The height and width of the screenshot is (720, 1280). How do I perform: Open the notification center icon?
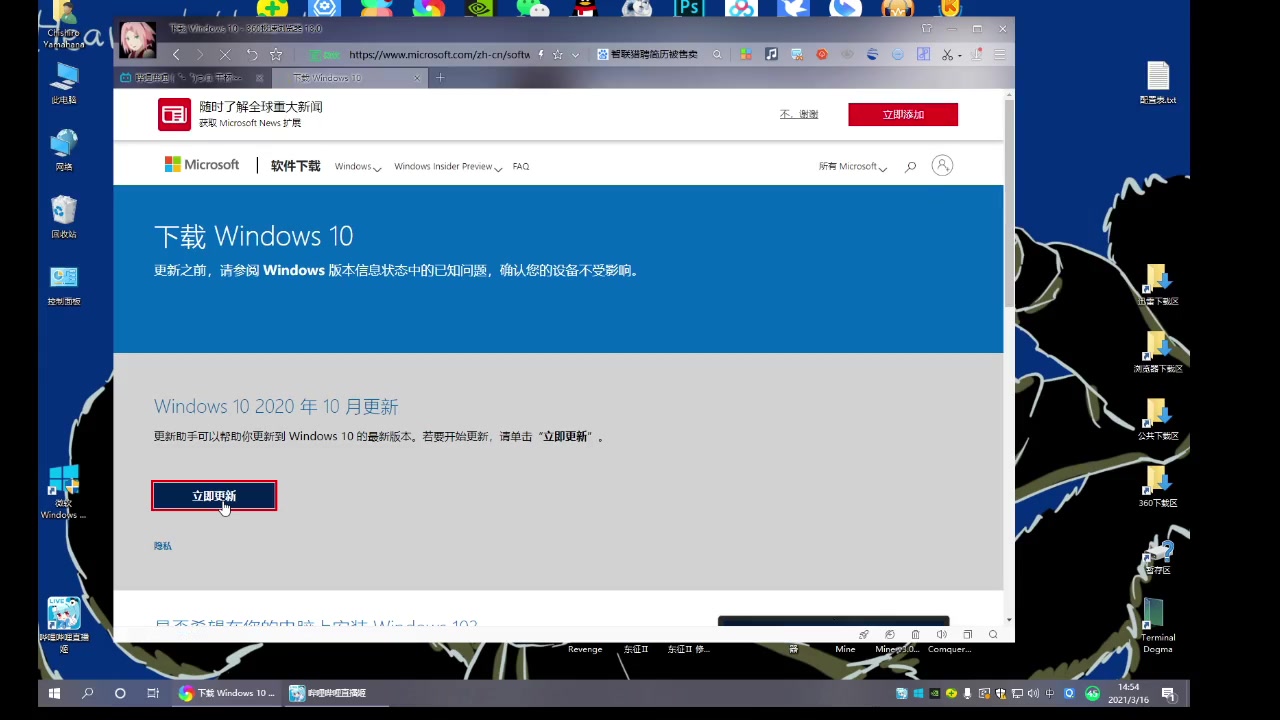pos(1168,693)
